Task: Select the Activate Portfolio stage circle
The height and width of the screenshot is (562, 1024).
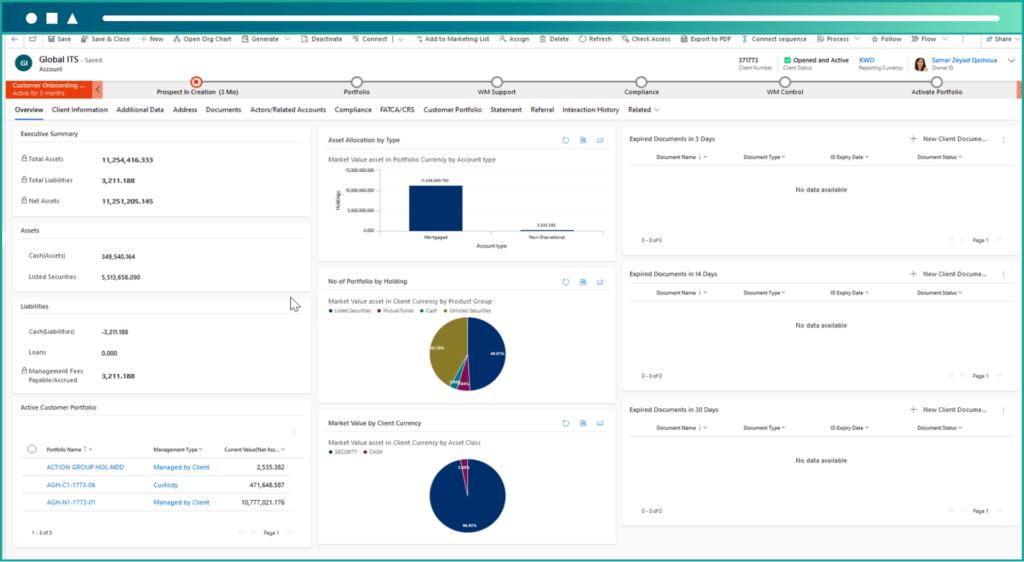Action: (x=936, y=82)
